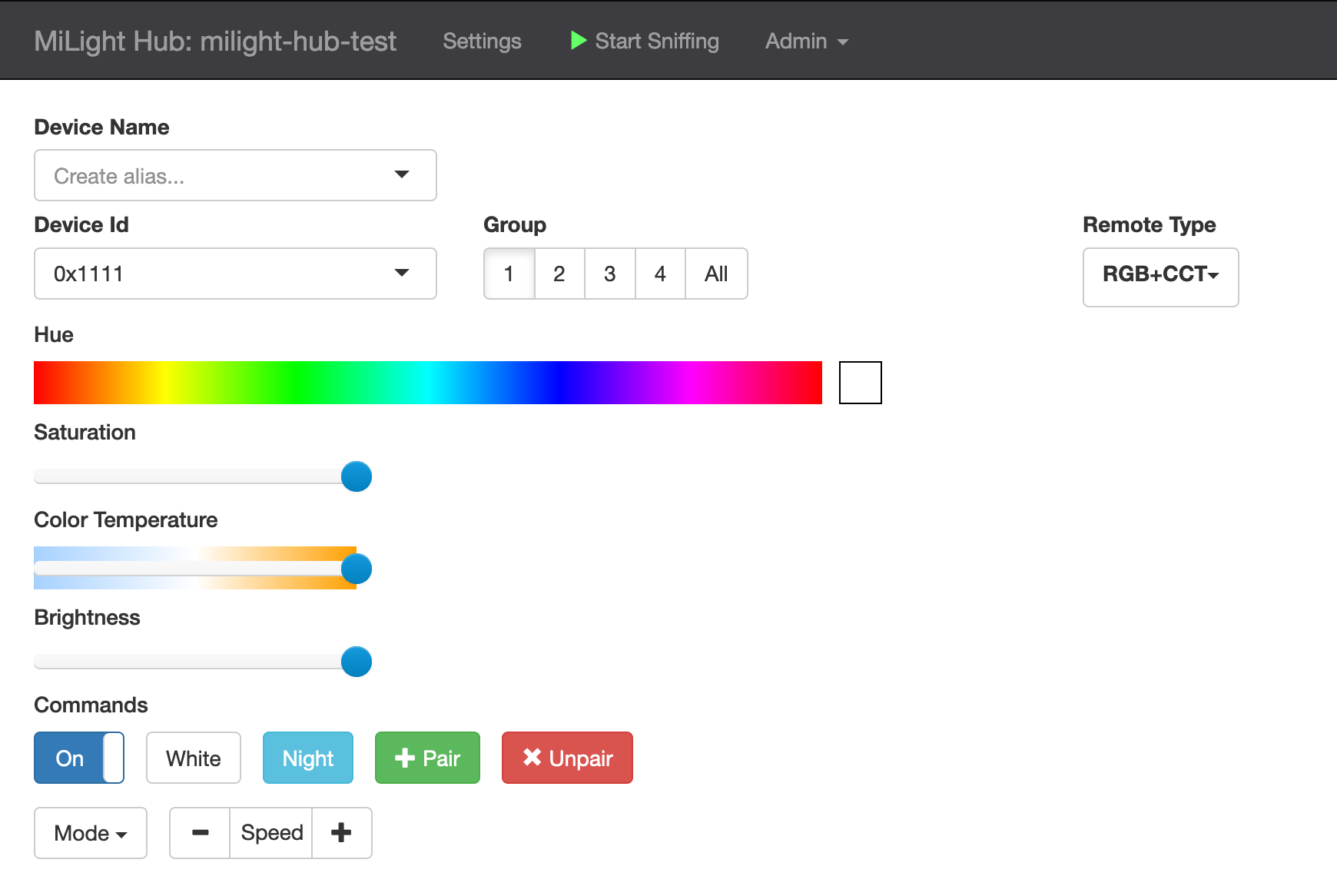Pick a color on the Hue bar
Image resolution: width=1337 pixels, height=896 pixels.
[428, 383]
